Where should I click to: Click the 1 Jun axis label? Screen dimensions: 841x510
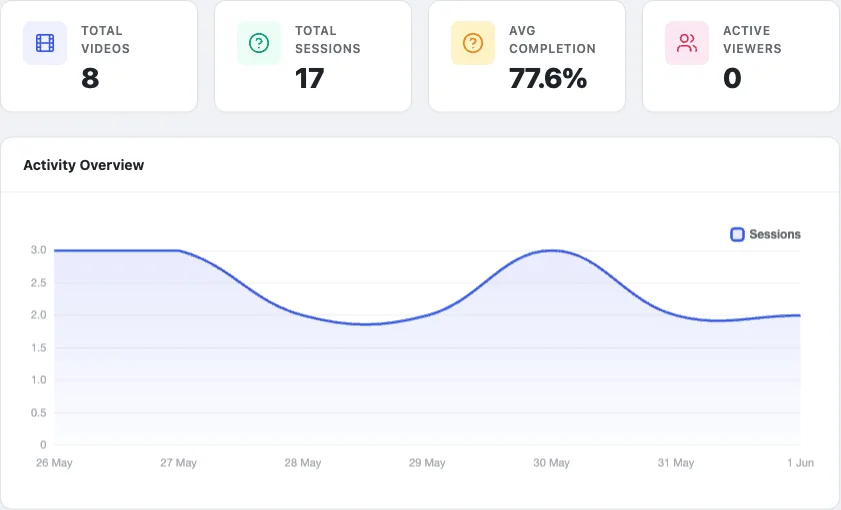click(x=800, y=463)
